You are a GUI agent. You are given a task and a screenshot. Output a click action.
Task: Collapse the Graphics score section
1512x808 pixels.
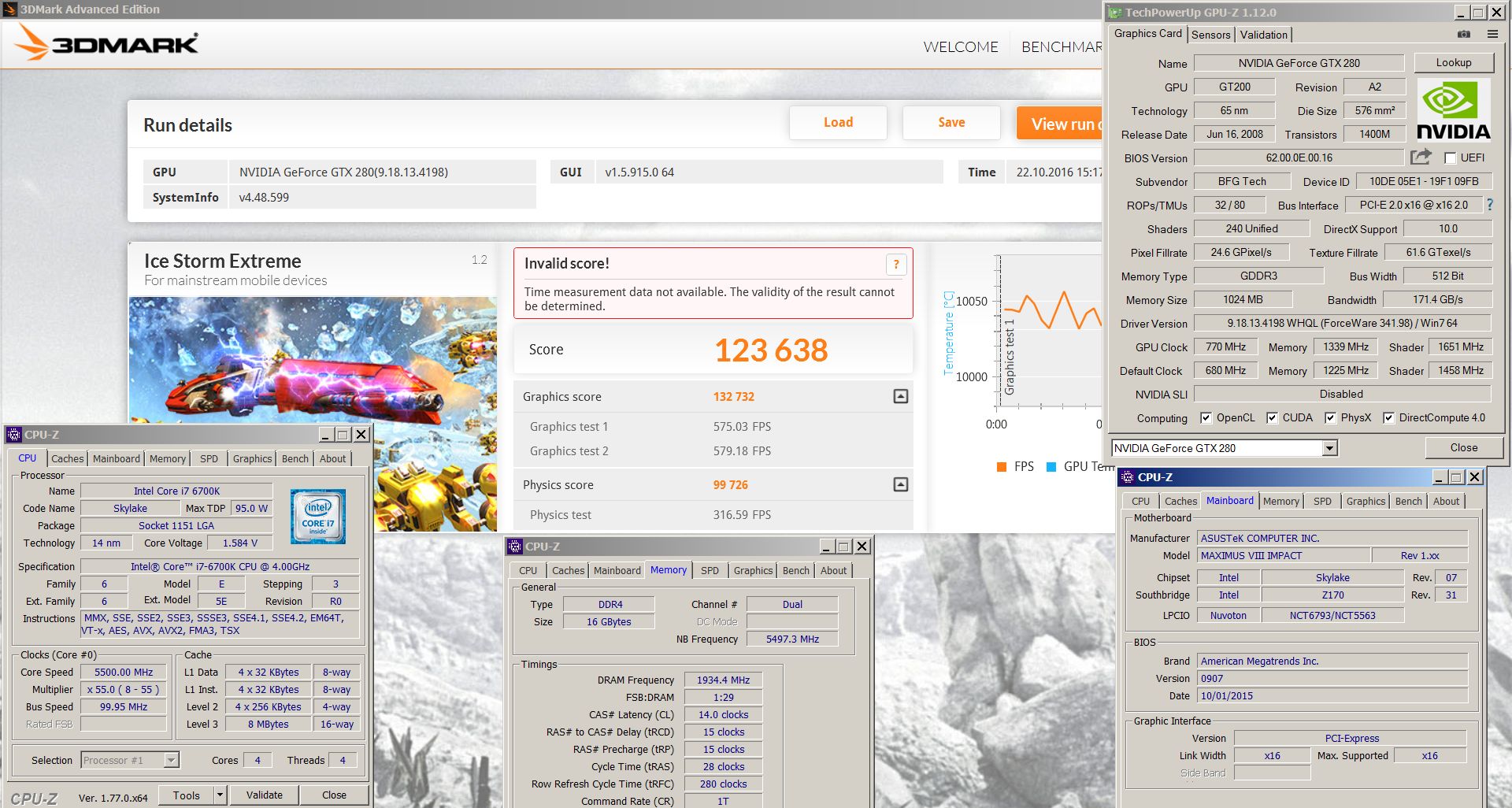[x=901, y=396]
